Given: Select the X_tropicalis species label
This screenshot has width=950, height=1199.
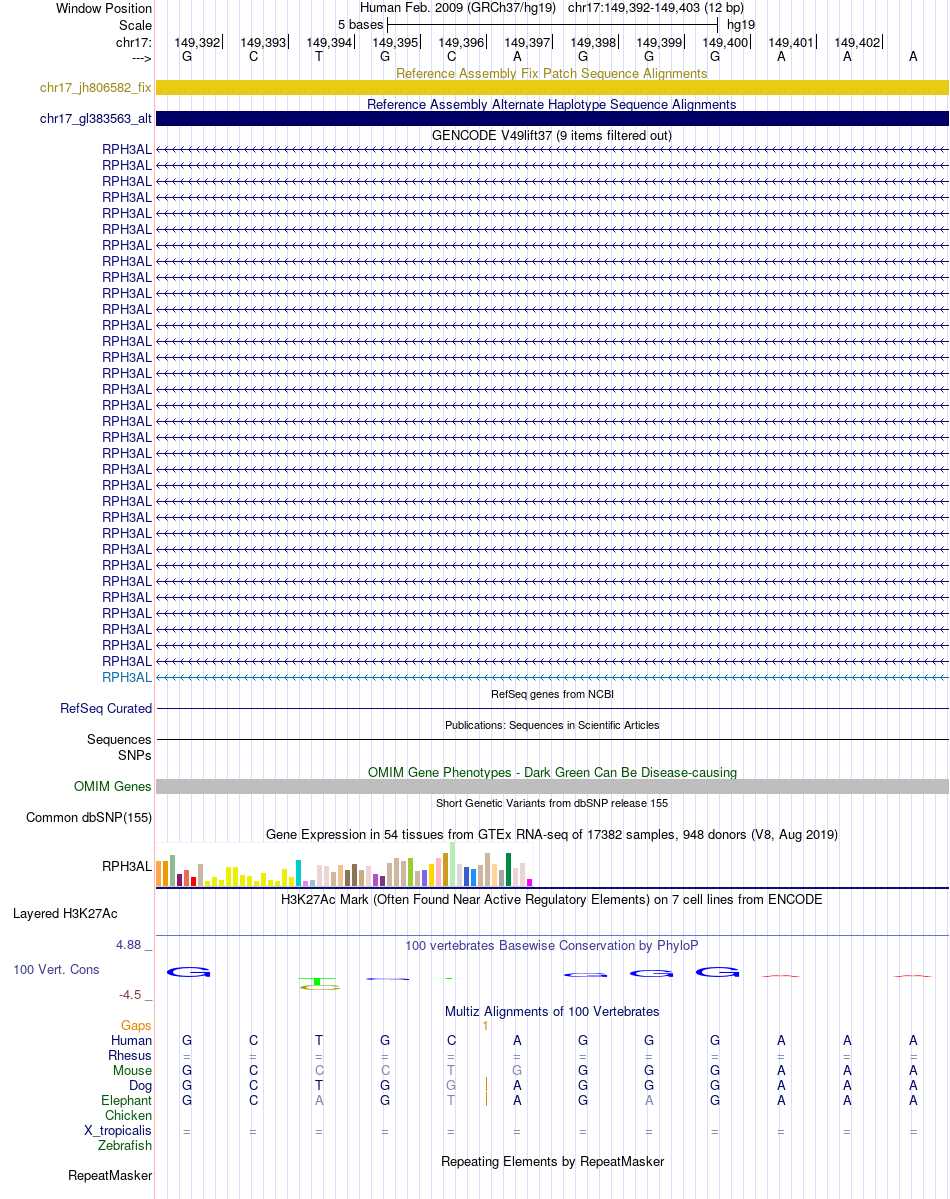Looking at the screenshot, I should pos(118,1131).
